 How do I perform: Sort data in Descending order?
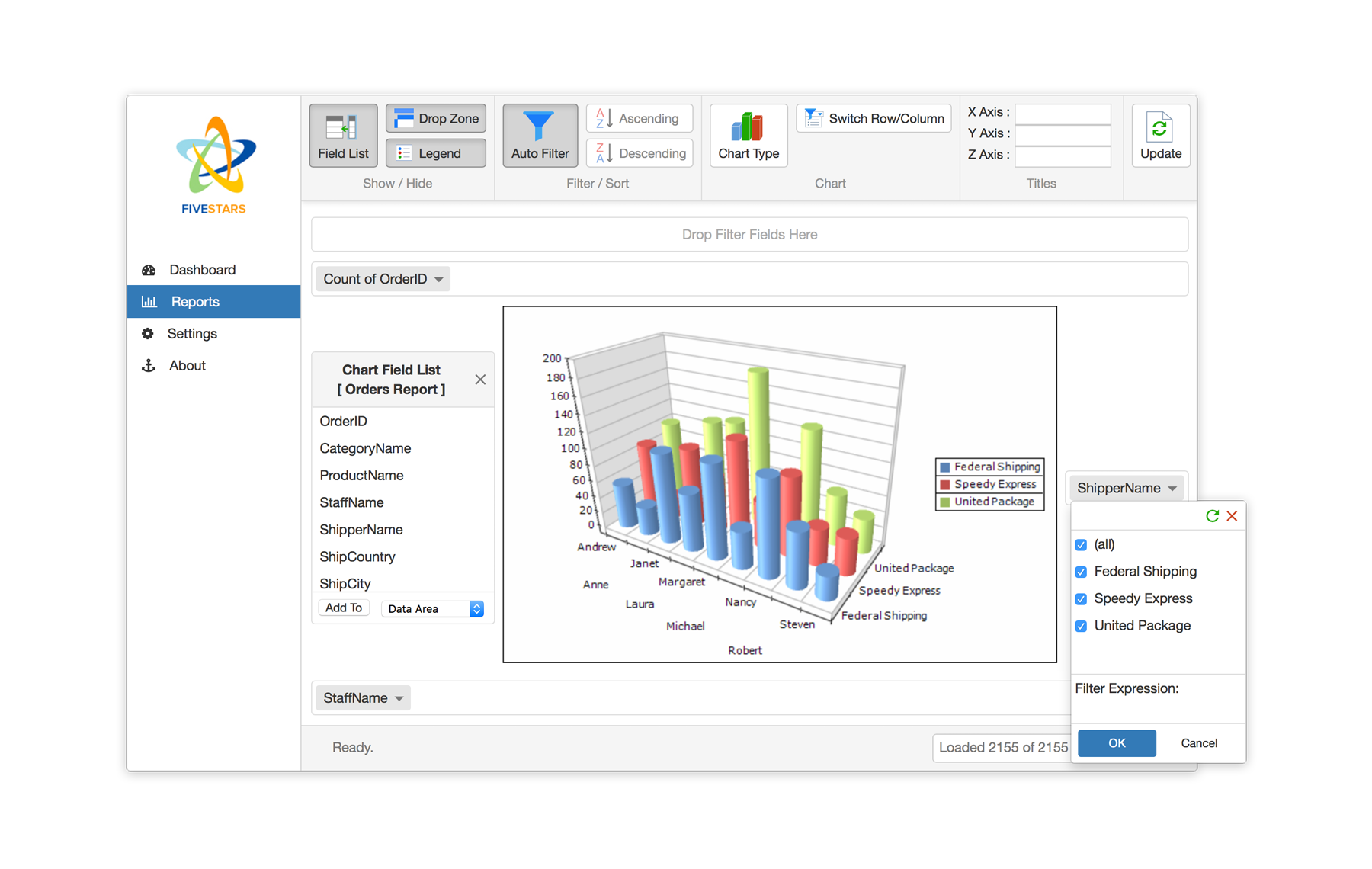639,153
